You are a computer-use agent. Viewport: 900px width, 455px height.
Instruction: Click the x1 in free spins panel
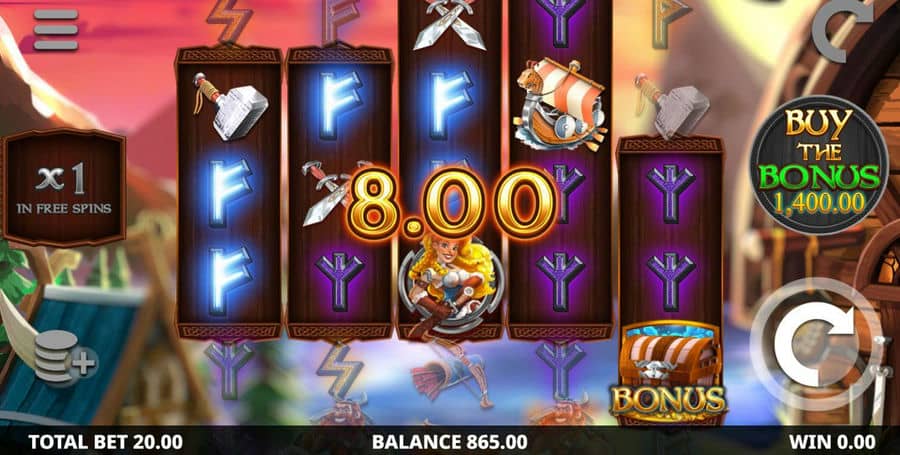(64, 187)
